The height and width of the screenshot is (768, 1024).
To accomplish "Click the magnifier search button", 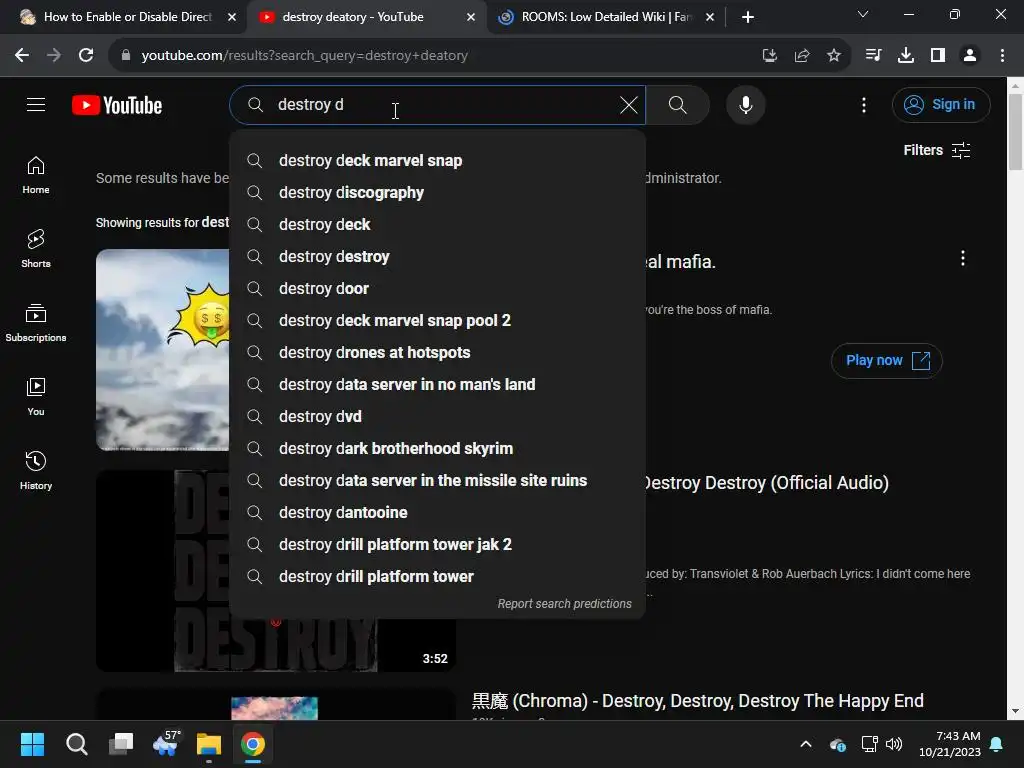I will [x=678, y=104].
